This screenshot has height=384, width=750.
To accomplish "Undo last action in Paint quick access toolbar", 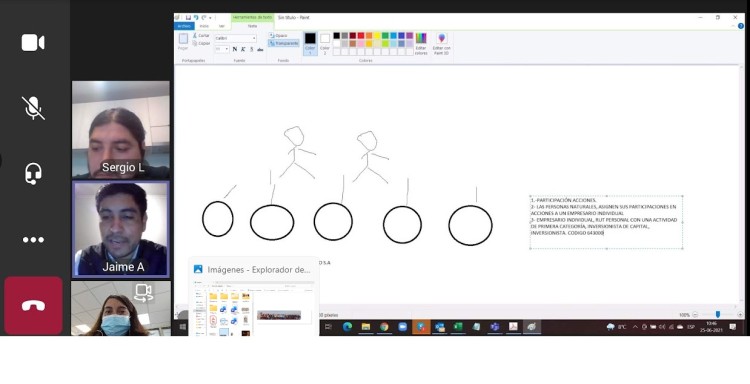I will (x=196, y=18).
